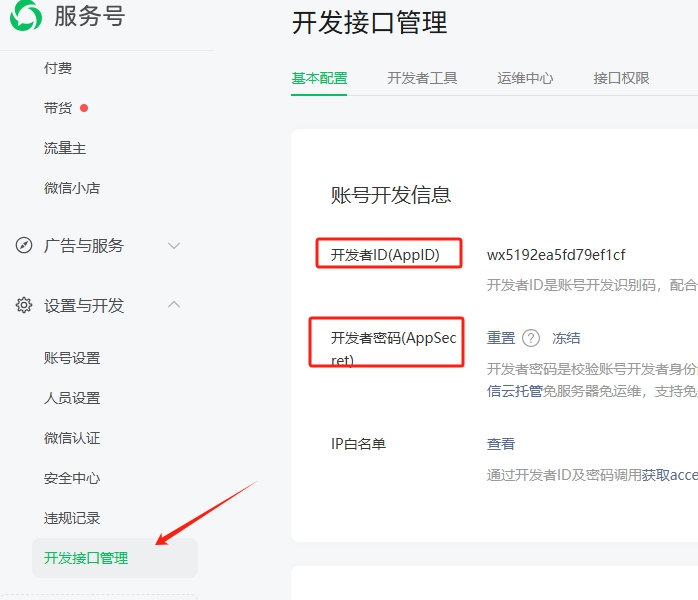Click the 获取acce... token link
The height and width of the screenshot is (600, 698).
point(670,475)
